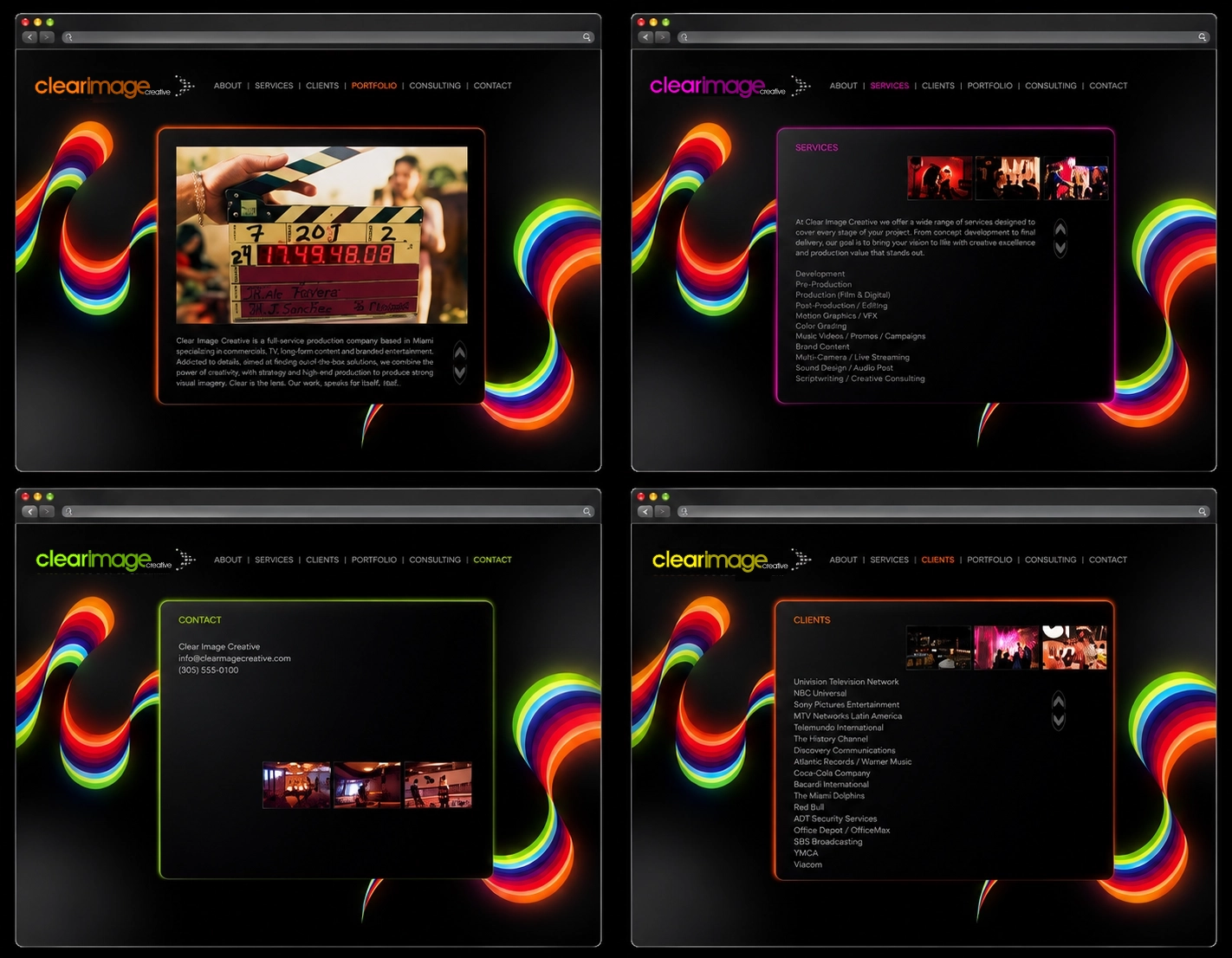The width and height of the screenshot is (1232, 958).
Task: Click magenta clearimage logo in Services window
Action: (717, 87)
